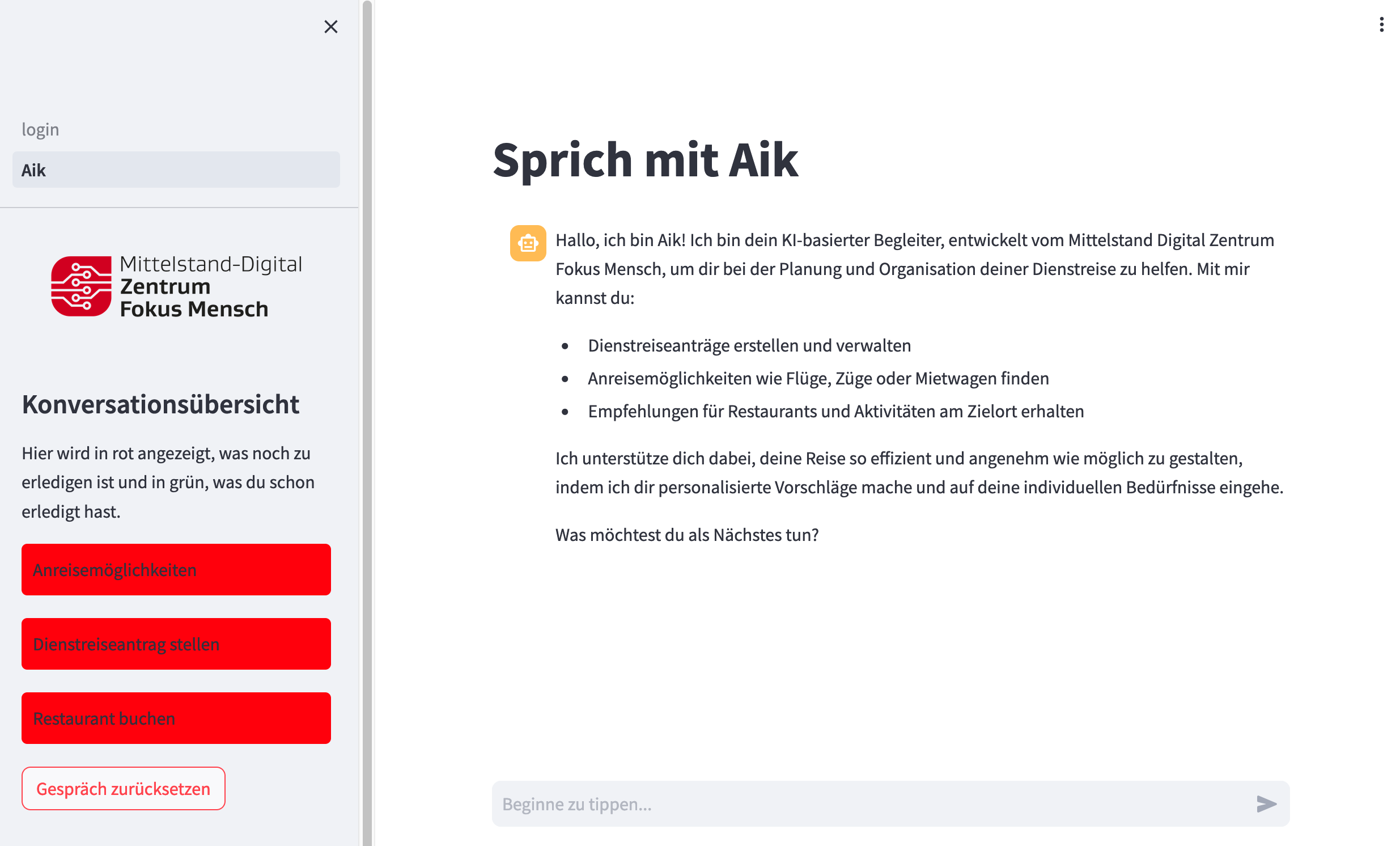This screenshot has height=846, width=1400.
Task: Close the sidebar with the X icon
Action: [330, 27]
